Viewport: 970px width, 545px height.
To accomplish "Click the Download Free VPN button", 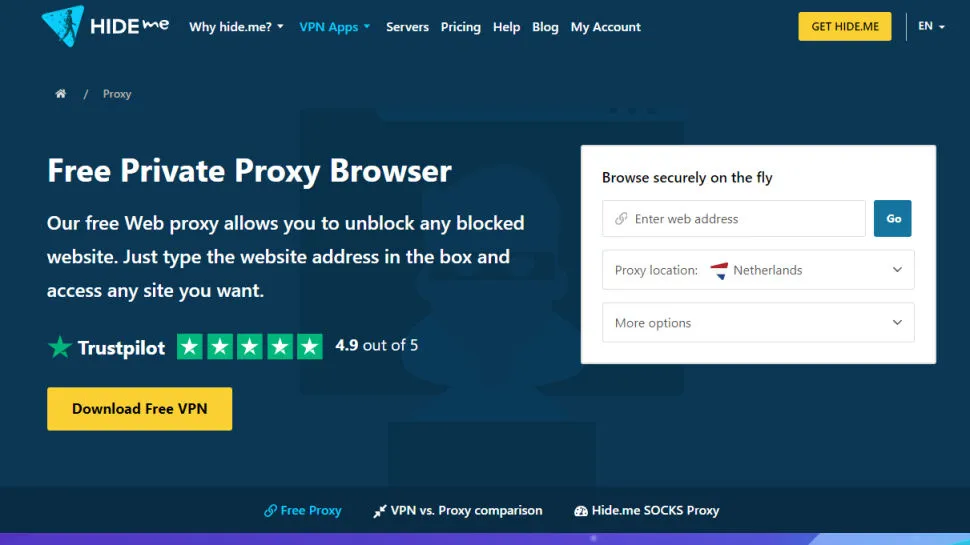I will click(139, 409).
